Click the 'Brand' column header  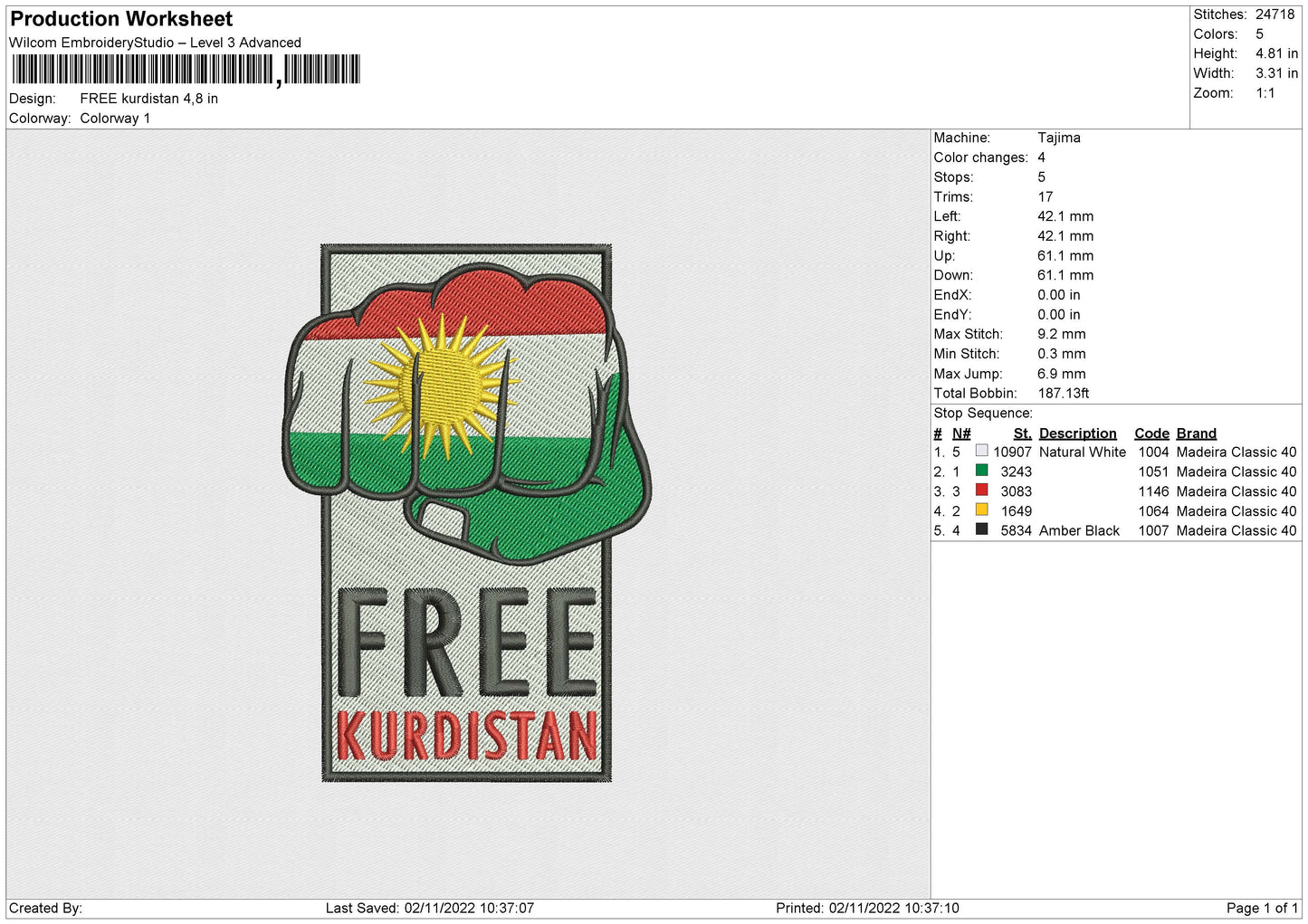(1196, 433)
